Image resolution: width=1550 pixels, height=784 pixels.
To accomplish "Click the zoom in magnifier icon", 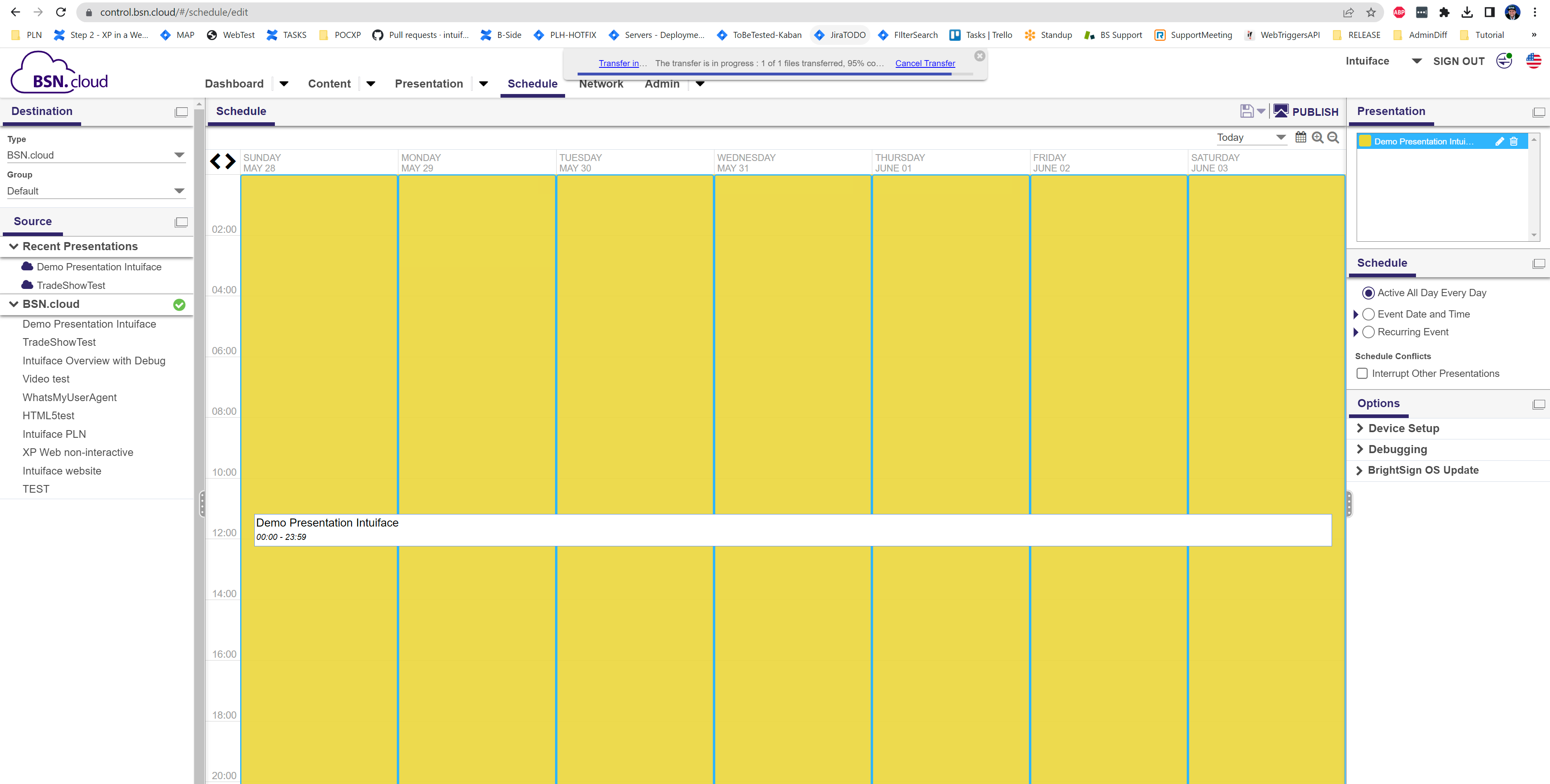I will pos(1317,137).
